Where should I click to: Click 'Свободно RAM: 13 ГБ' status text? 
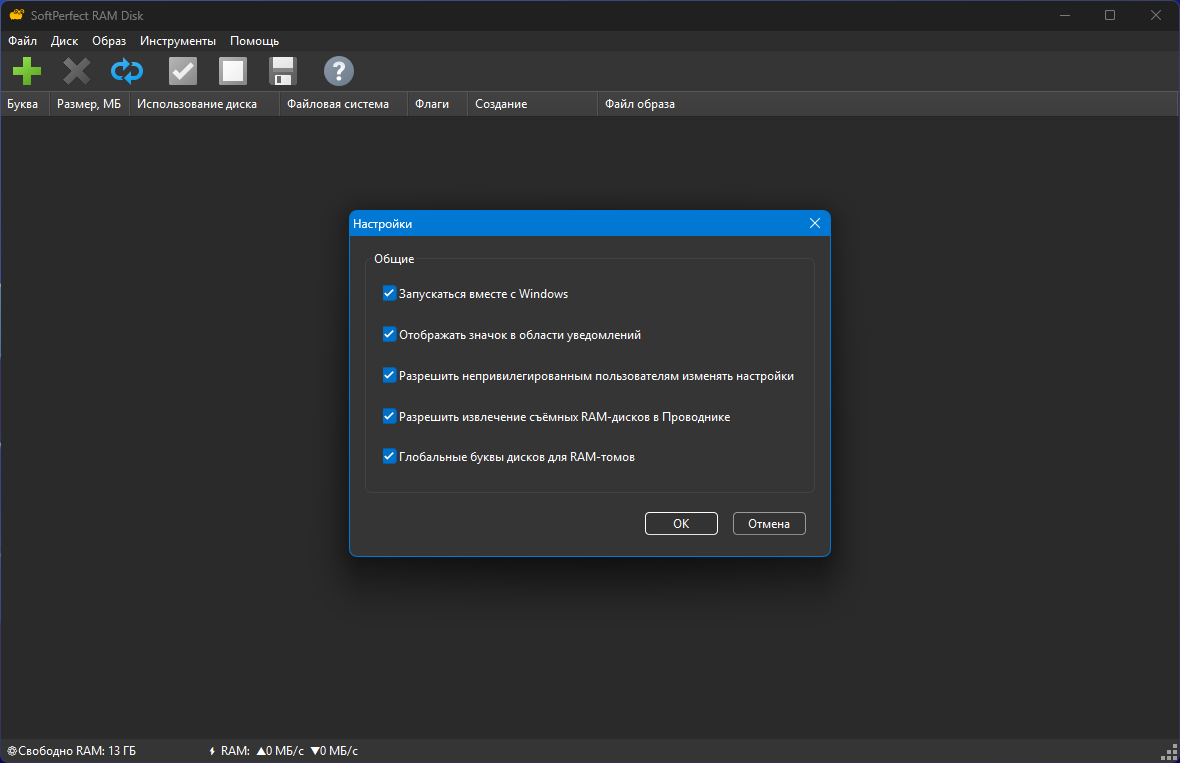[x=77, y=751]
